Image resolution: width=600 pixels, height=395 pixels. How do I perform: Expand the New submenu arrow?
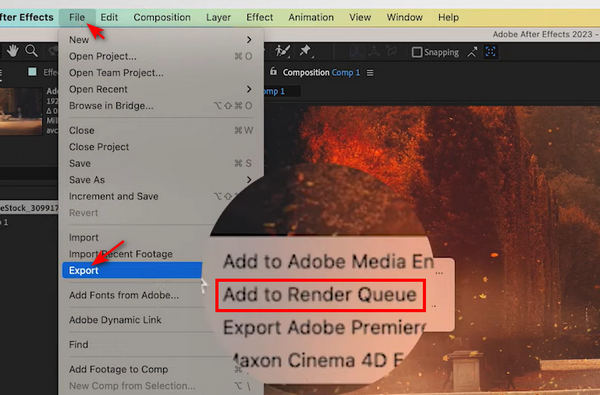pos(249,39)
